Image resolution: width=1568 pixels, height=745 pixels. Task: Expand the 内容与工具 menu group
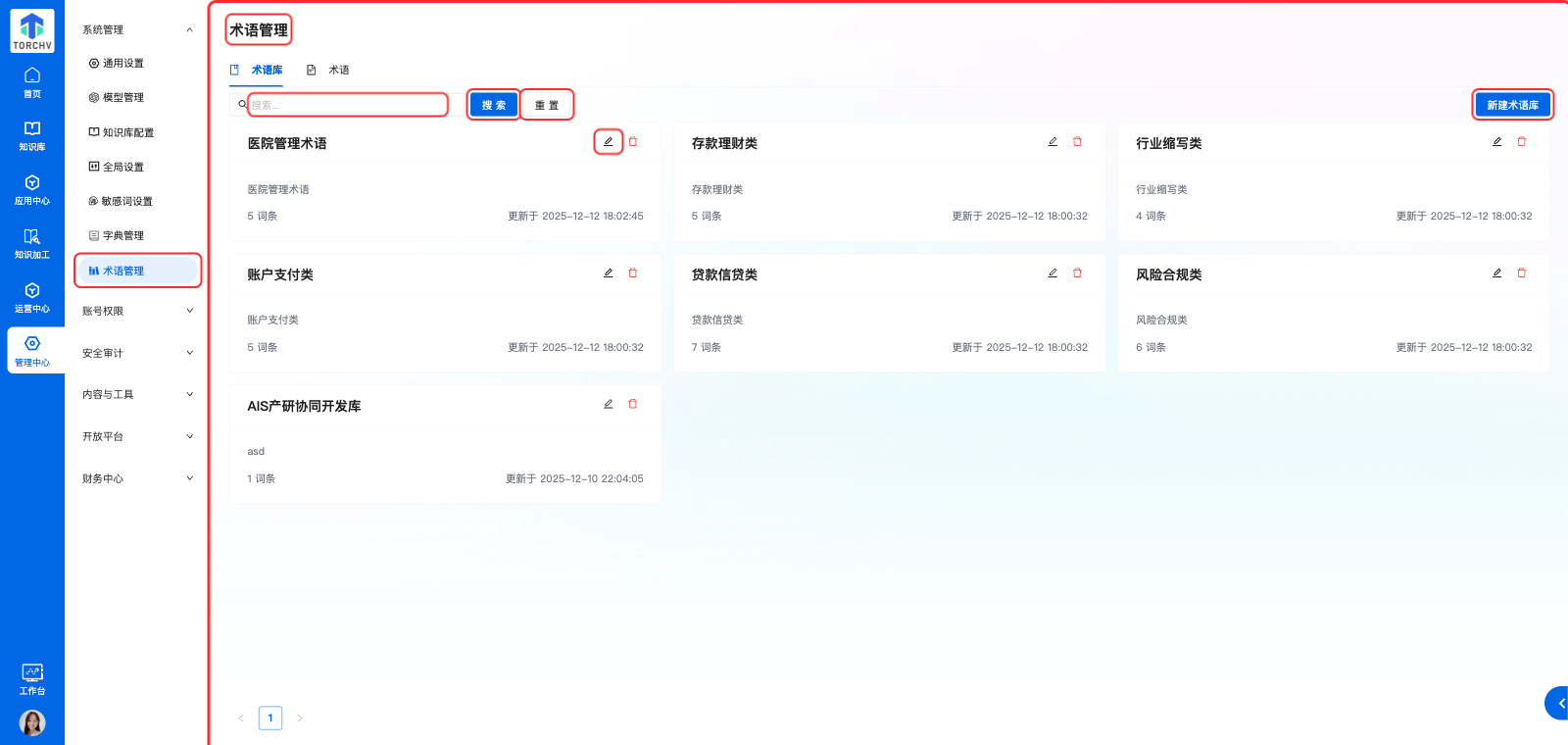click(x=137, y=394)
